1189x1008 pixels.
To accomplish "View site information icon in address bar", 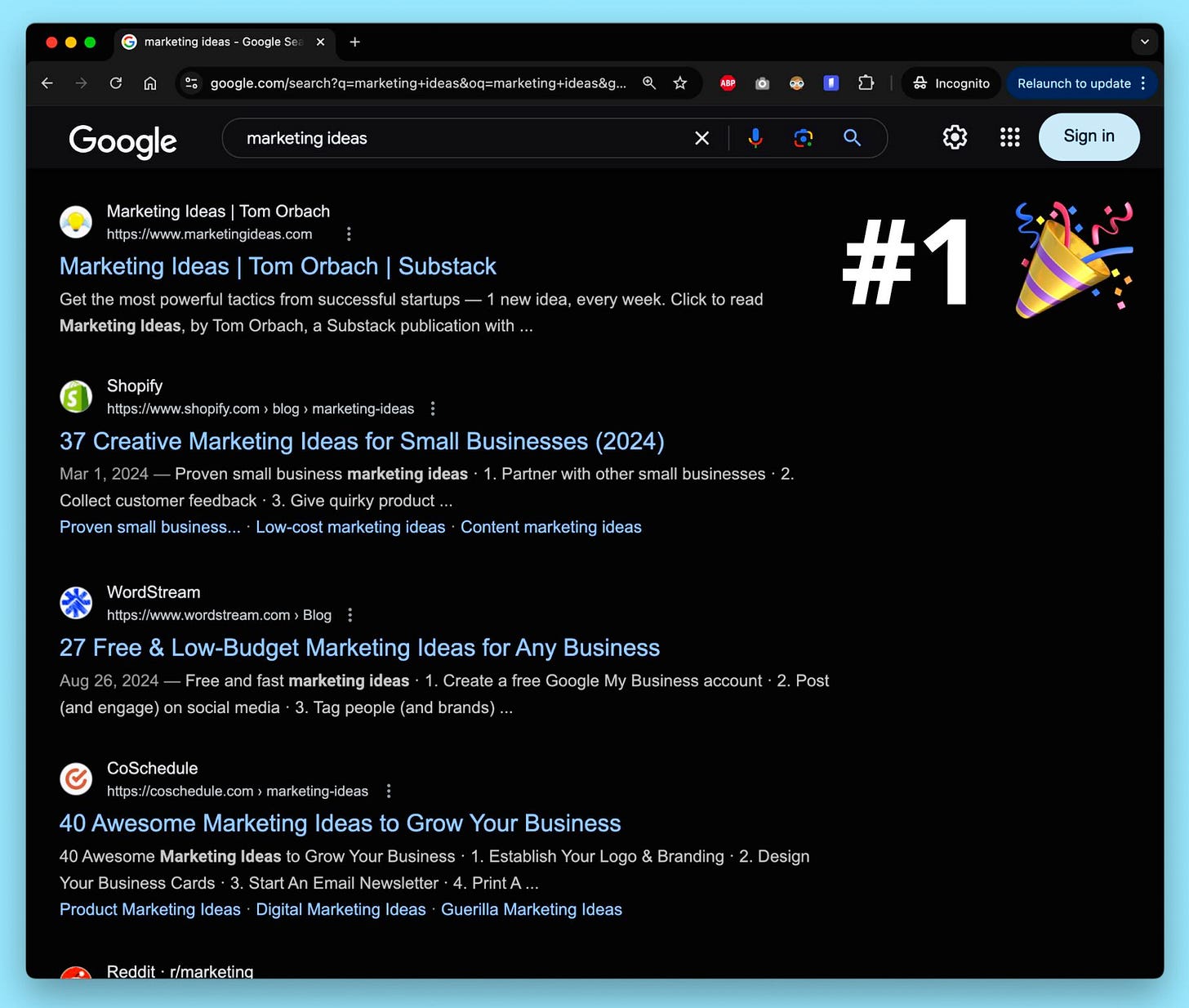I will (x=191, y=83).
